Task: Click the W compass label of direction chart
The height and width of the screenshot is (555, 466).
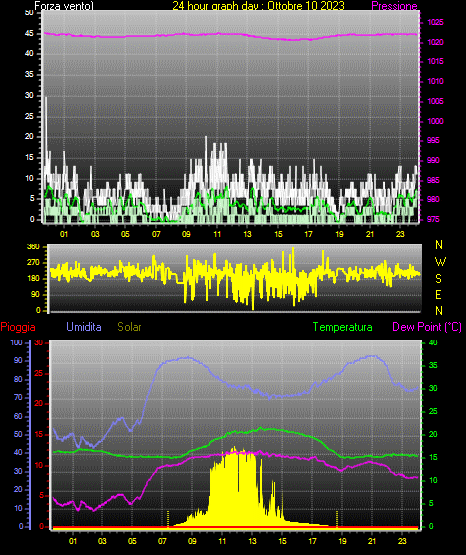Action: 440,262
